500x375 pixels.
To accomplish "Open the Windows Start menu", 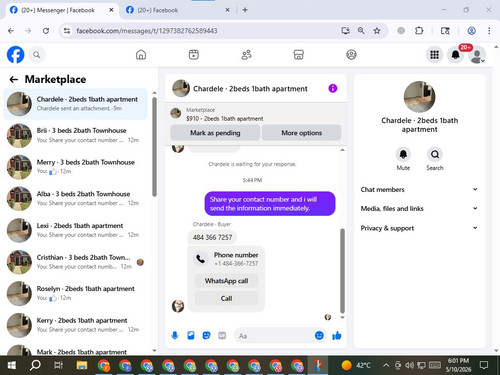I will pos(12,365).
